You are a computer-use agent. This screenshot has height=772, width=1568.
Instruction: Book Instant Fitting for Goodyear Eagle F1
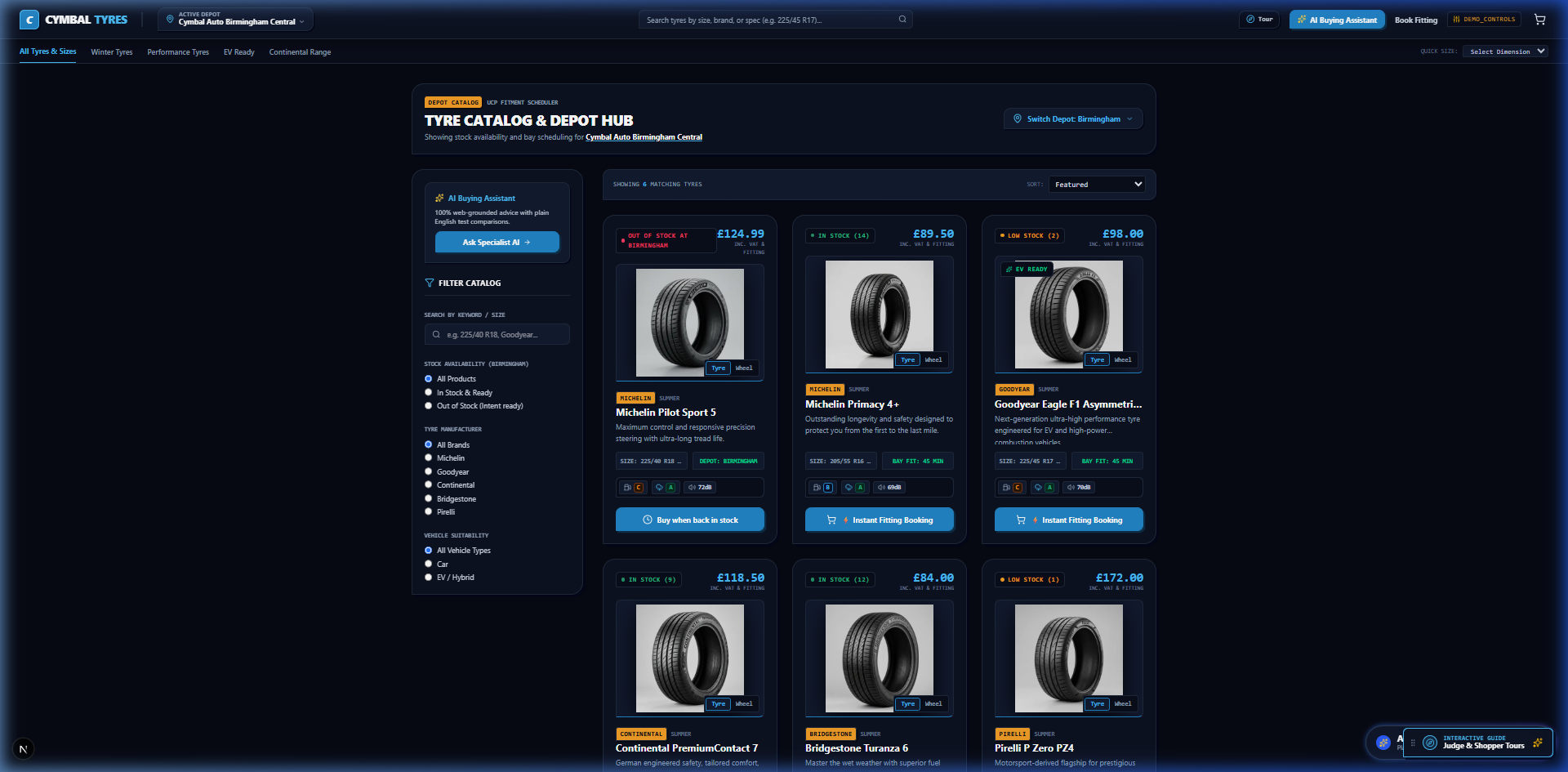tap(1069, 520)
